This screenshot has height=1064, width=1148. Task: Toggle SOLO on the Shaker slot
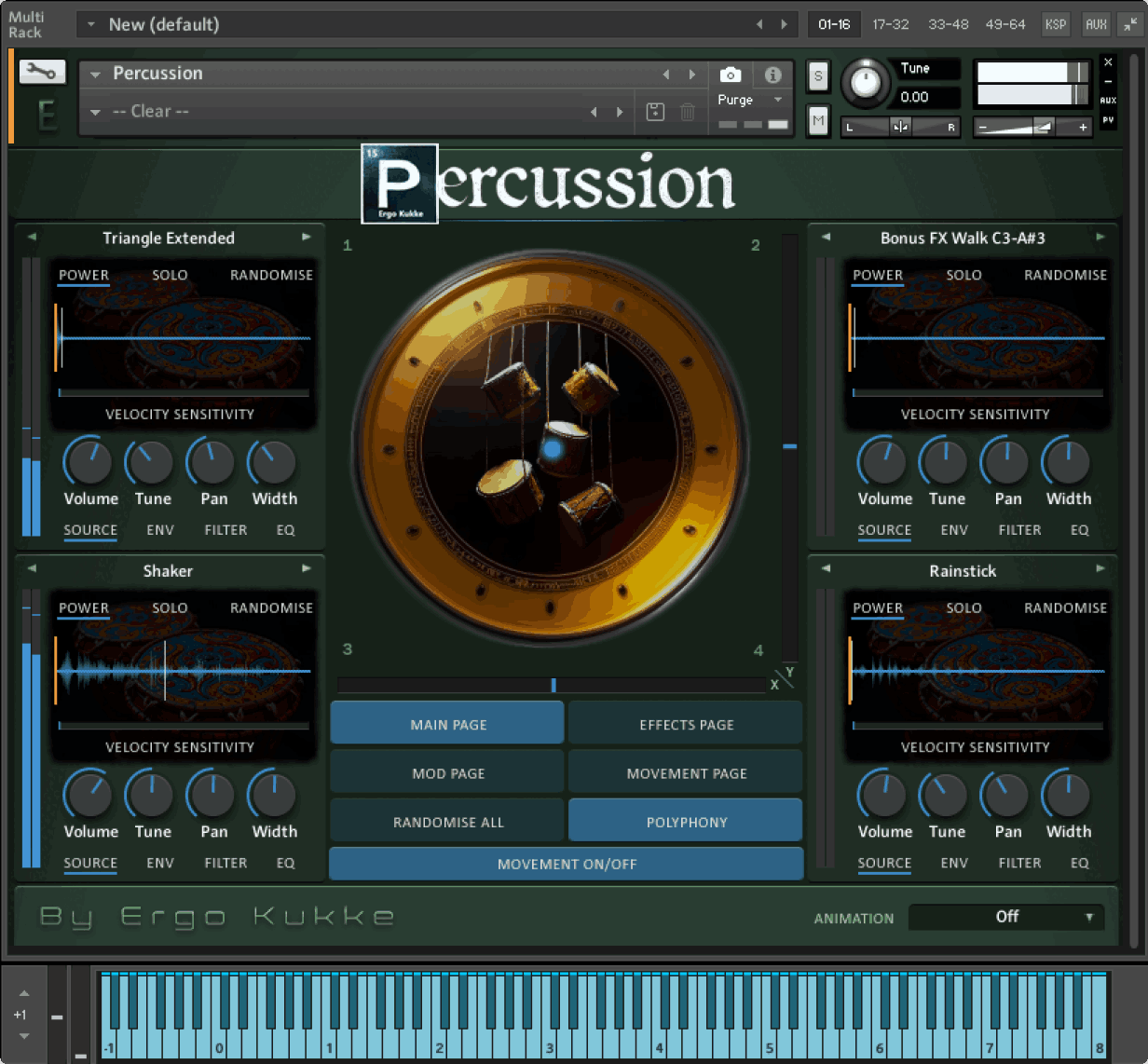(x=170, y=607)
